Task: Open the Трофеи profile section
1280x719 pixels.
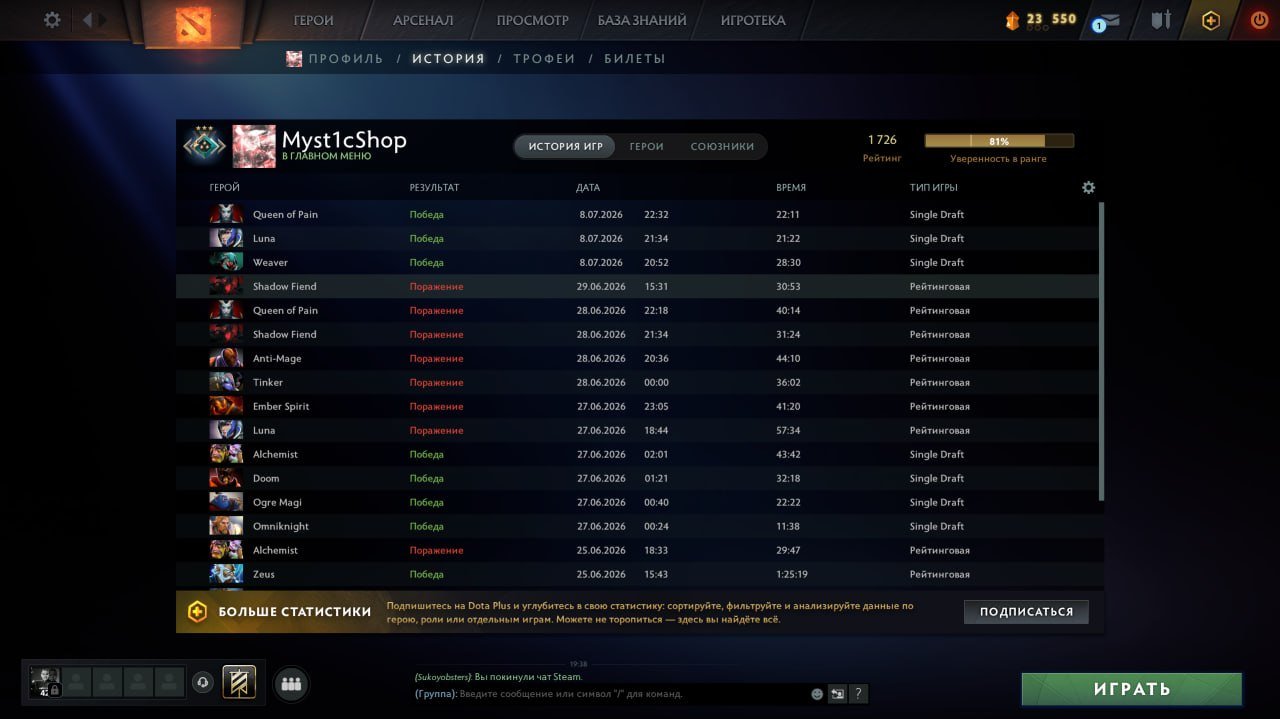Action: coord(544,59)
